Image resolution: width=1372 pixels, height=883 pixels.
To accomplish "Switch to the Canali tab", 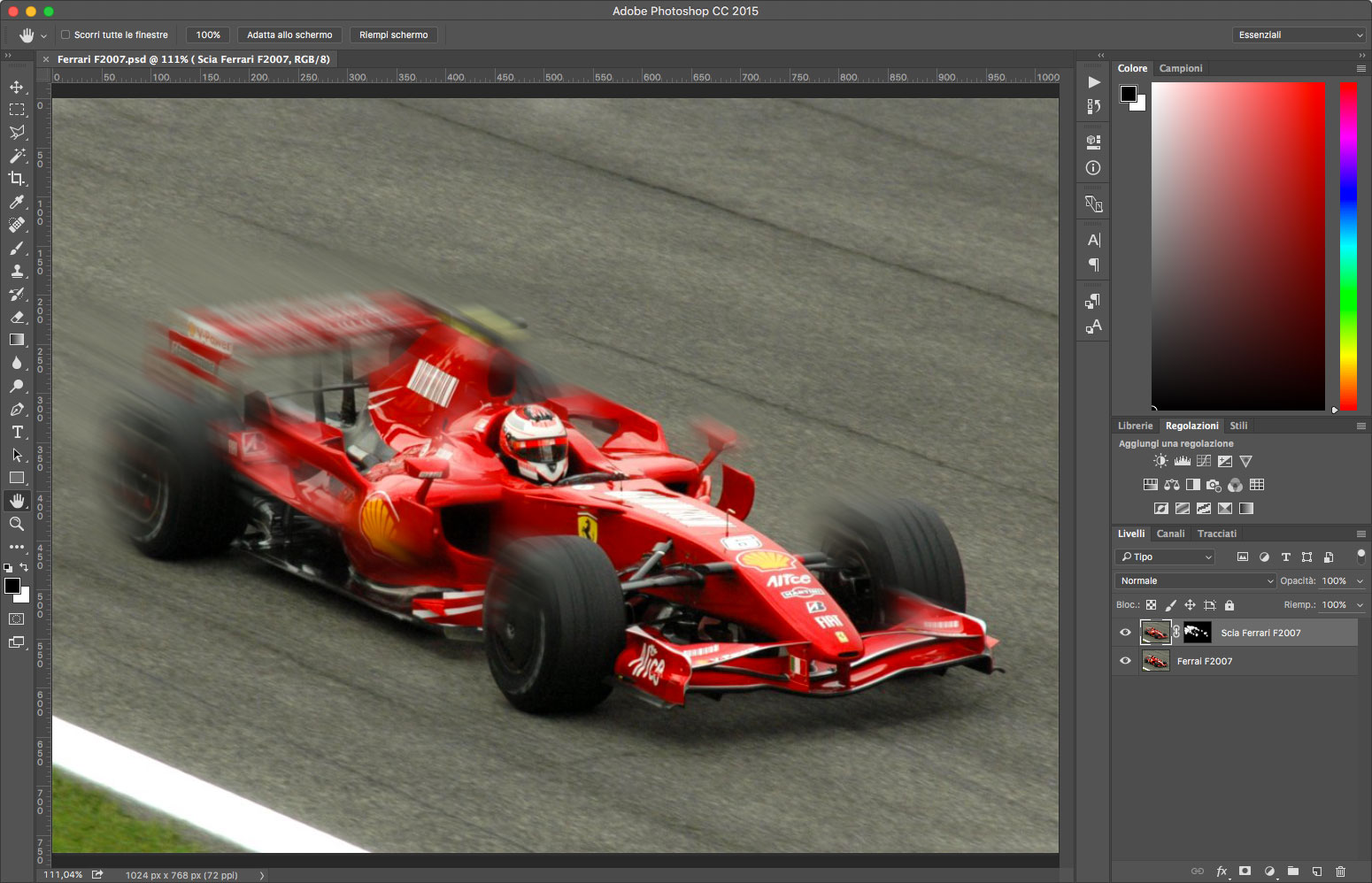I will pyautogui.click(x=1170, y=534).
